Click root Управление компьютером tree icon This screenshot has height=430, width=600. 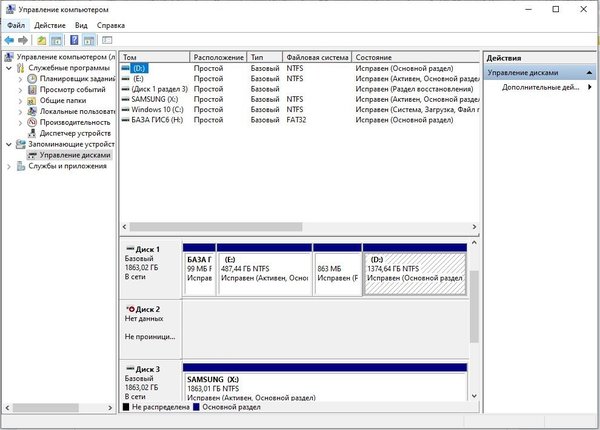tap(9, 57)
